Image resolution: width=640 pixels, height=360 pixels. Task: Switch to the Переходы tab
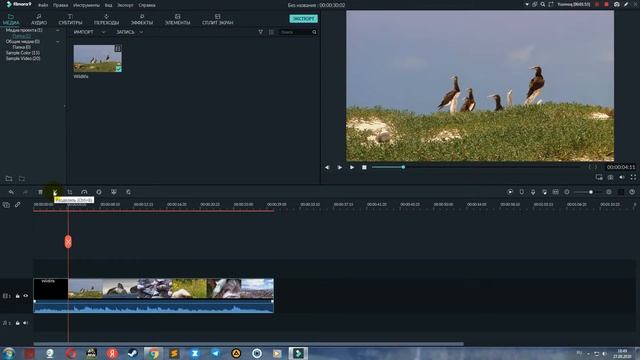(x=107, y=20)
